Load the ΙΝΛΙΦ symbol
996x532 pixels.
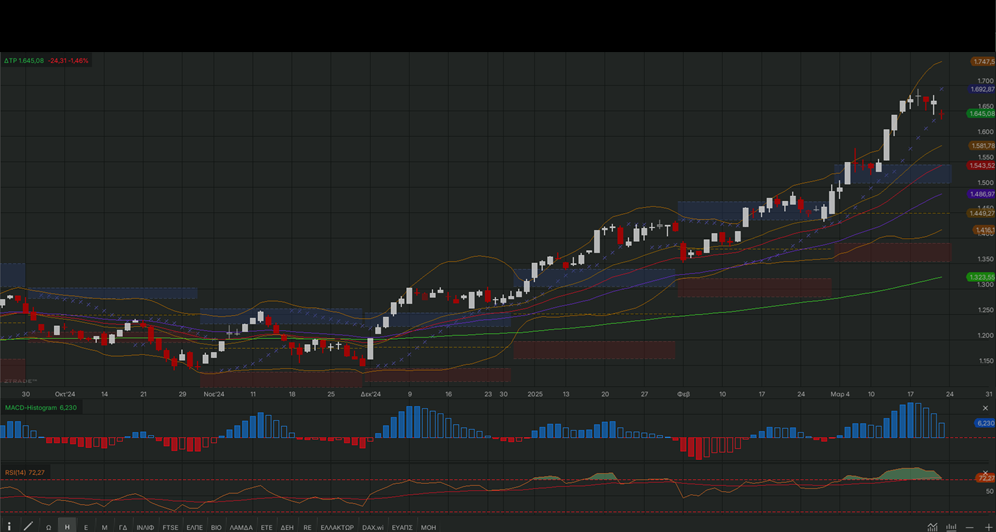[x=145, y=527]
